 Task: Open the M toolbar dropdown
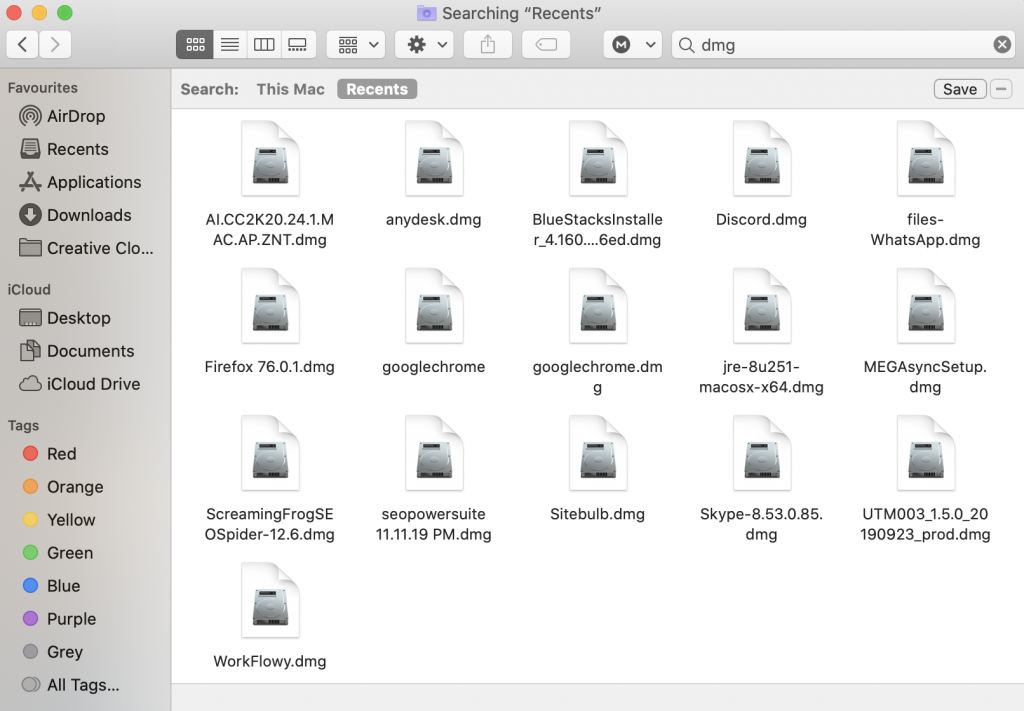[633, 44]
